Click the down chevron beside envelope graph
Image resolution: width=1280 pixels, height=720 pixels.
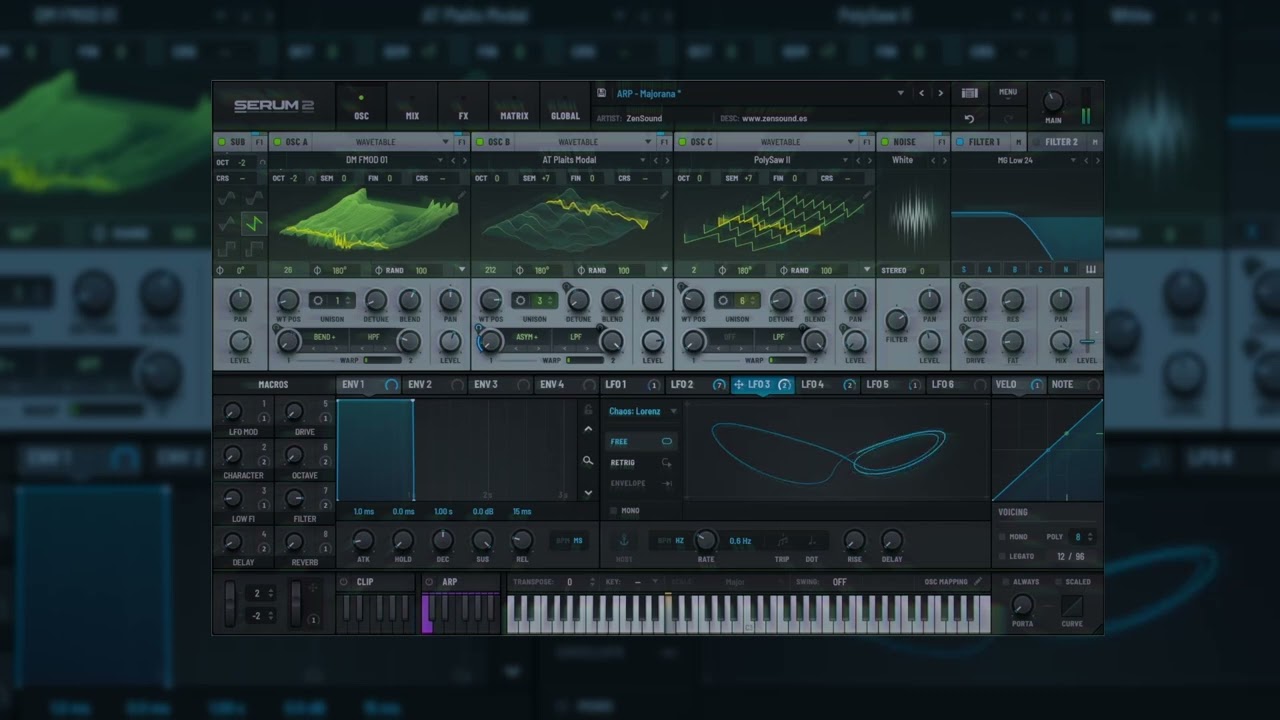(588, 493)
